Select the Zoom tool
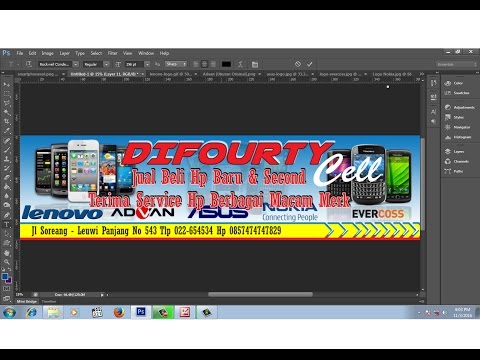The width and height of the screenshot is (480, 360). (7, 262)
